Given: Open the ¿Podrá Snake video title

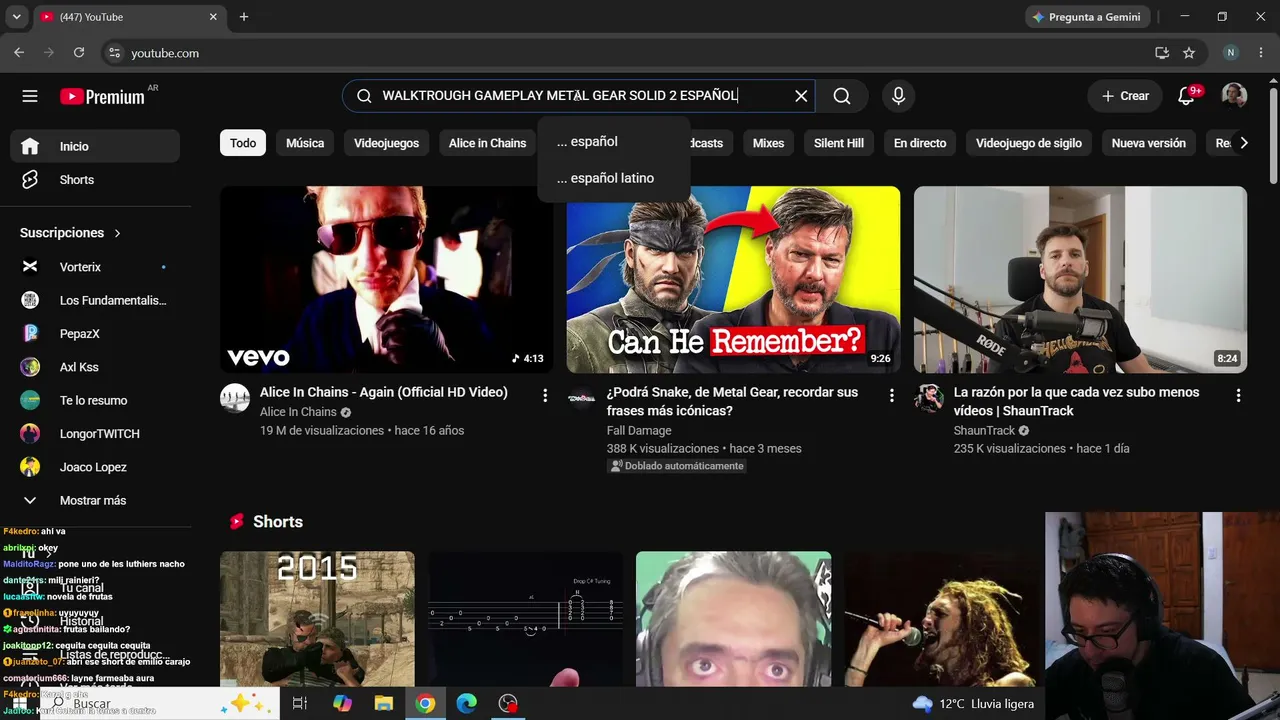Looking at the screenshot, I should click(732, 401).
